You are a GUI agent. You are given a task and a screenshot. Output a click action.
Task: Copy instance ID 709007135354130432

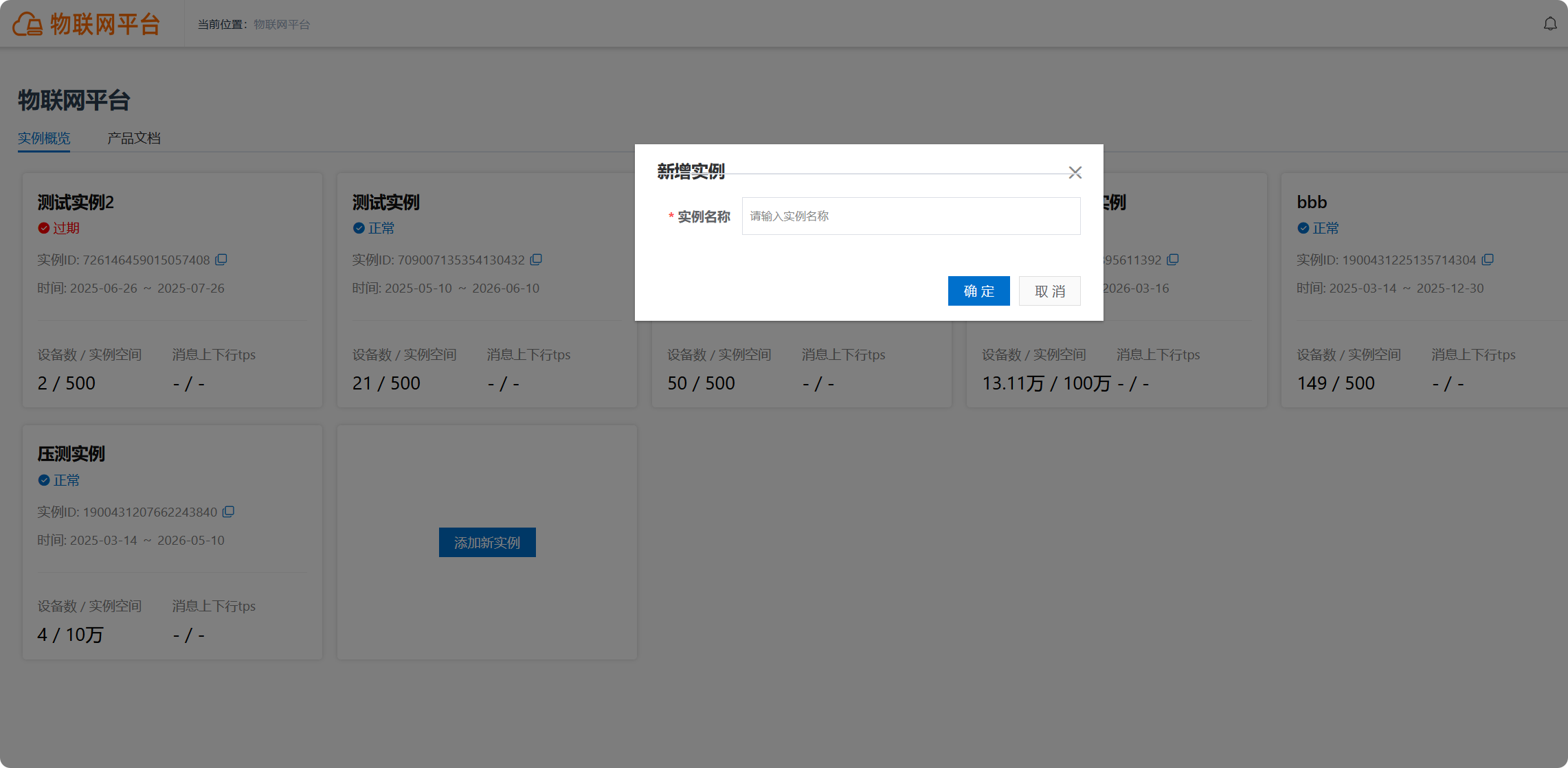(x=536, y=260)
